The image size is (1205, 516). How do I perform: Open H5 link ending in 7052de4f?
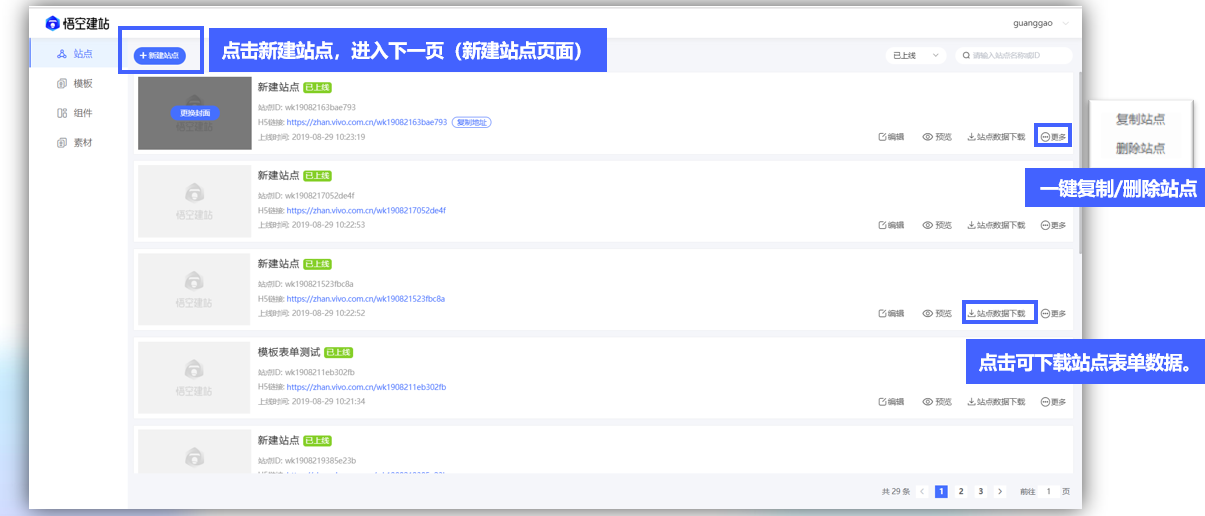[366, 211]
